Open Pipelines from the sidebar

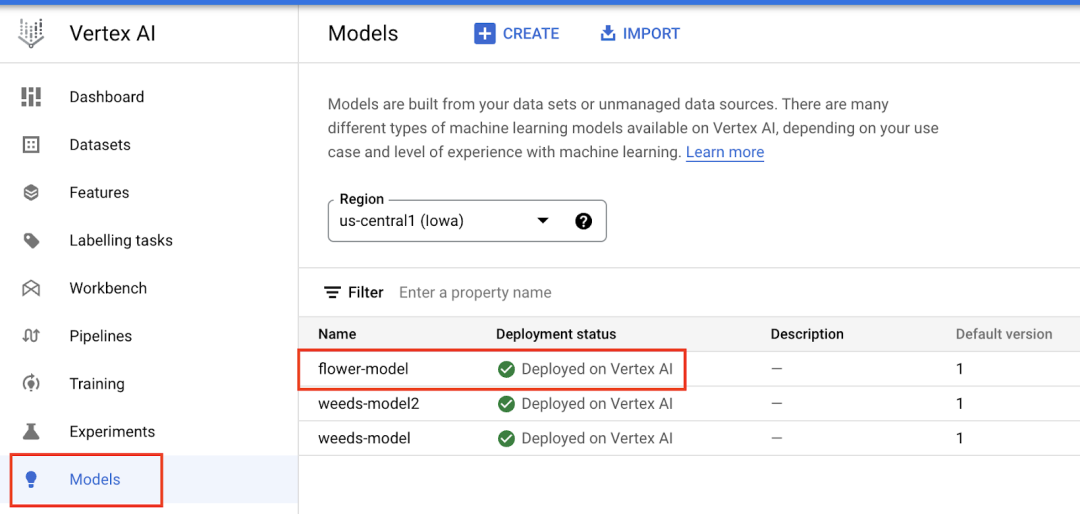[x=100, y=336]
